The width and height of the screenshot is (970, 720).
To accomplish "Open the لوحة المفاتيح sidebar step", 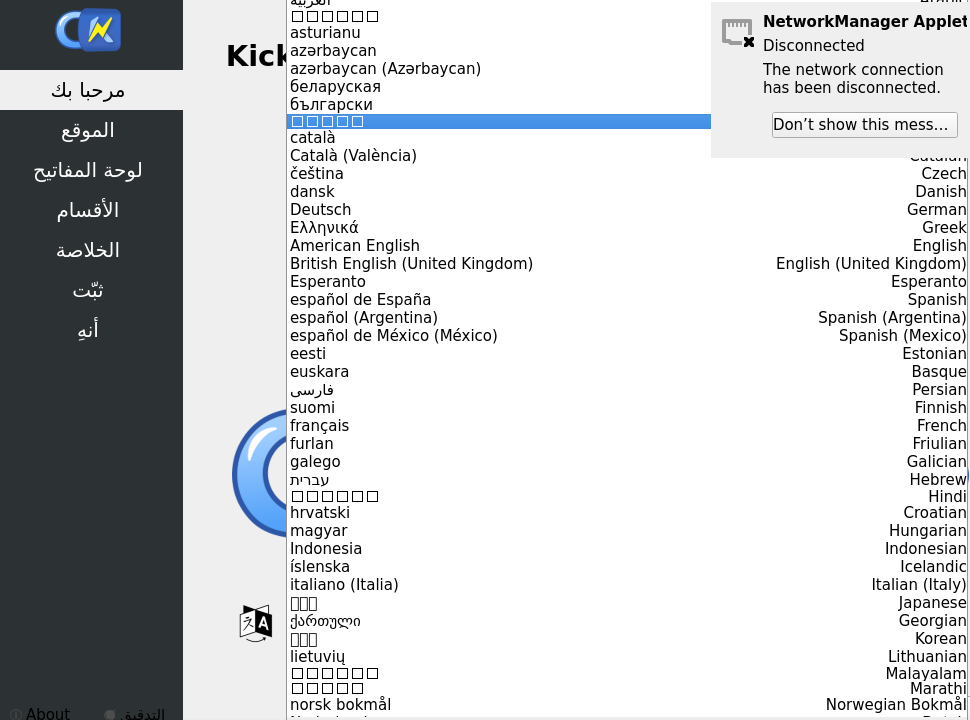I will 88,170.
